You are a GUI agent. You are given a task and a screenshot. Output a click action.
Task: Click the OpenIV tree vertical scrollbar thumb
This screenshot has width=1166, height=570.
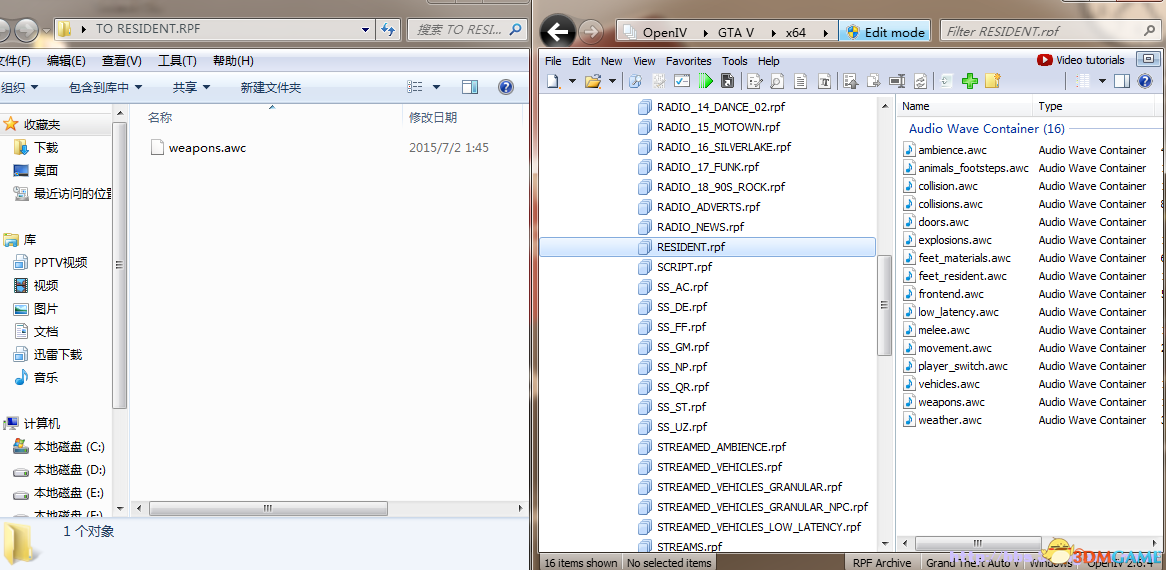tap(884, 305)
